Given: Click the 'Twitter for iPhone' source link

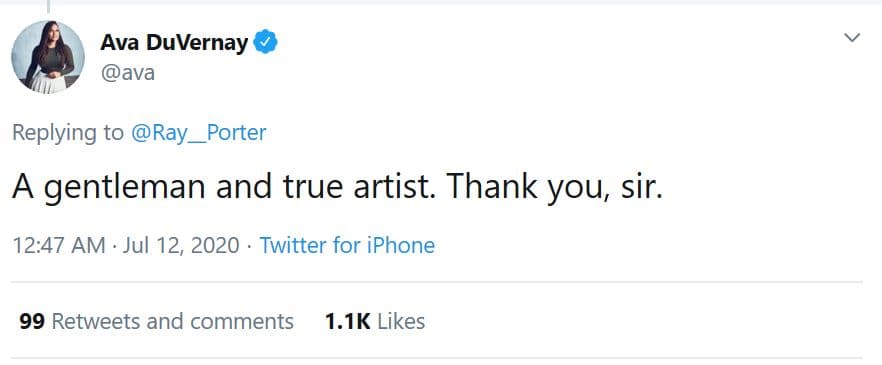Looking at the screenshot, I should (347, 246).
